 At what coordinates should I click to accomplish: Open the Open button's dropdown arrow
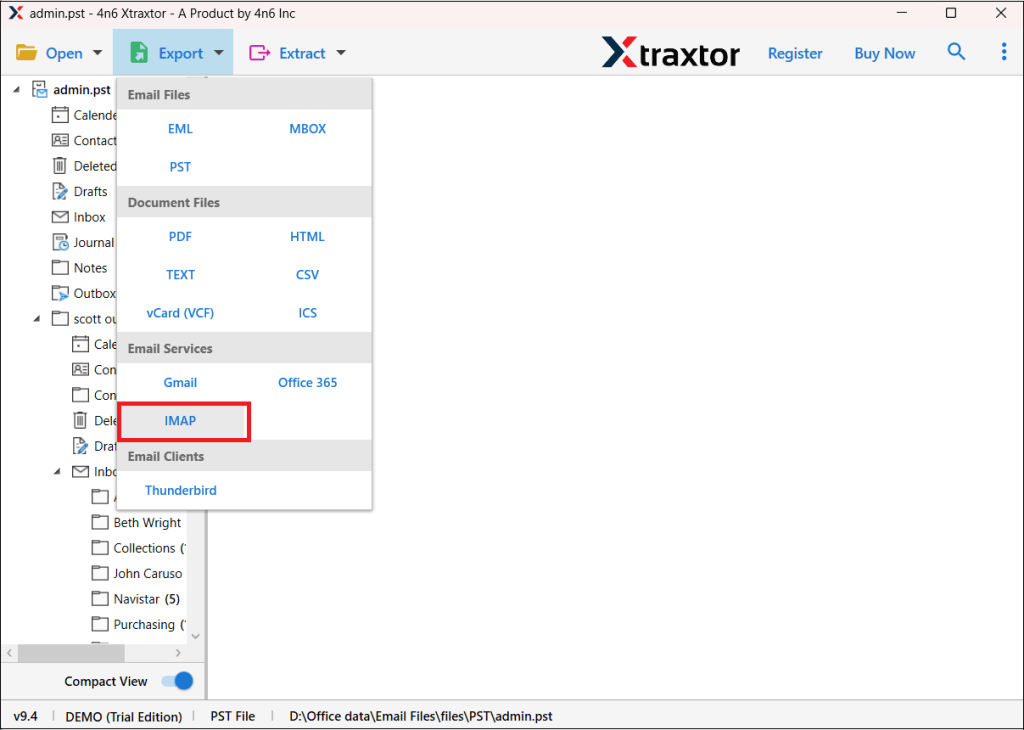(97, 51)
